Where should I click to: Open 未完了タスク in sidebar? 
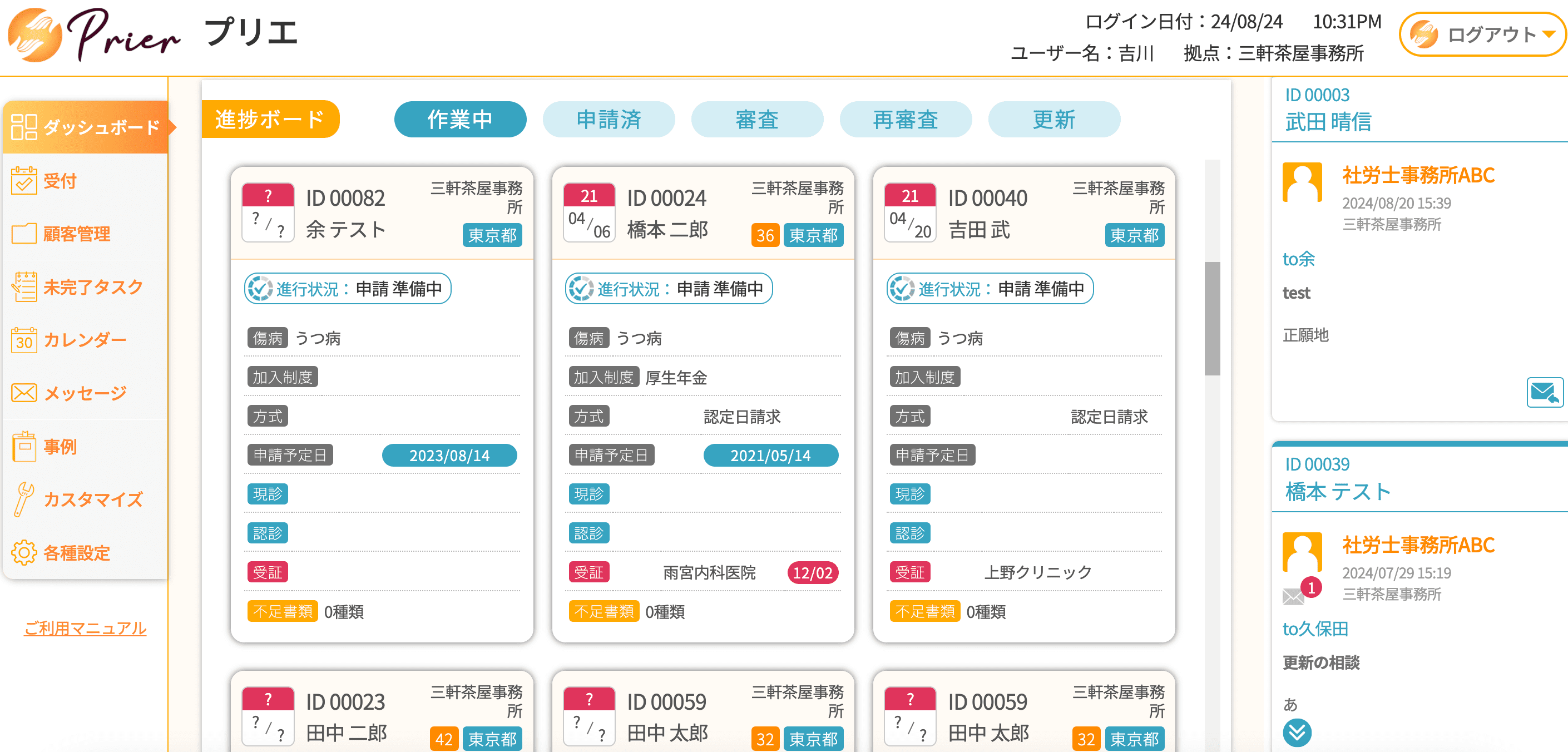[x=86, y=287]
